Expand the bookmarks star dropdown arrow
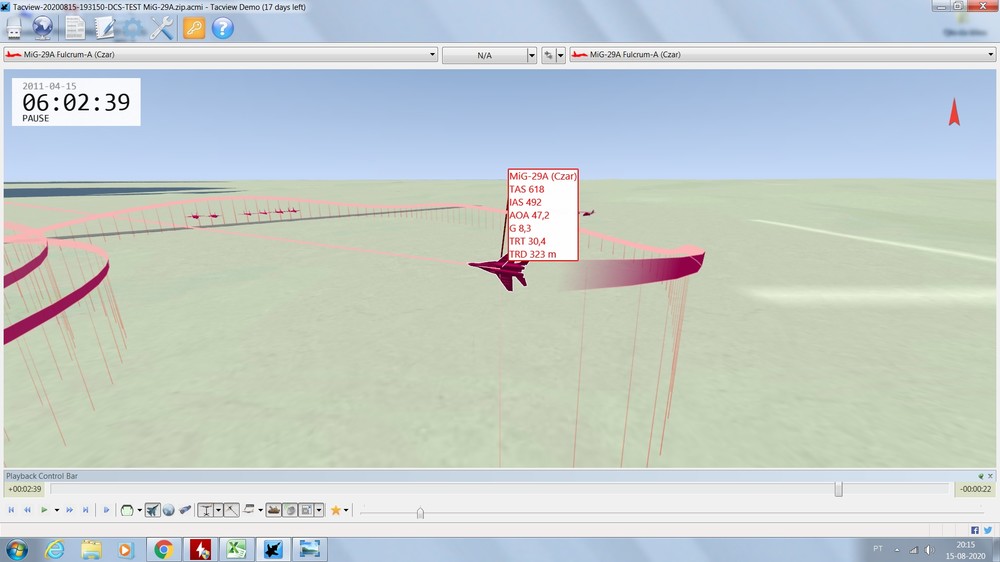1000x562 pixels. click(x=346, y=510)
